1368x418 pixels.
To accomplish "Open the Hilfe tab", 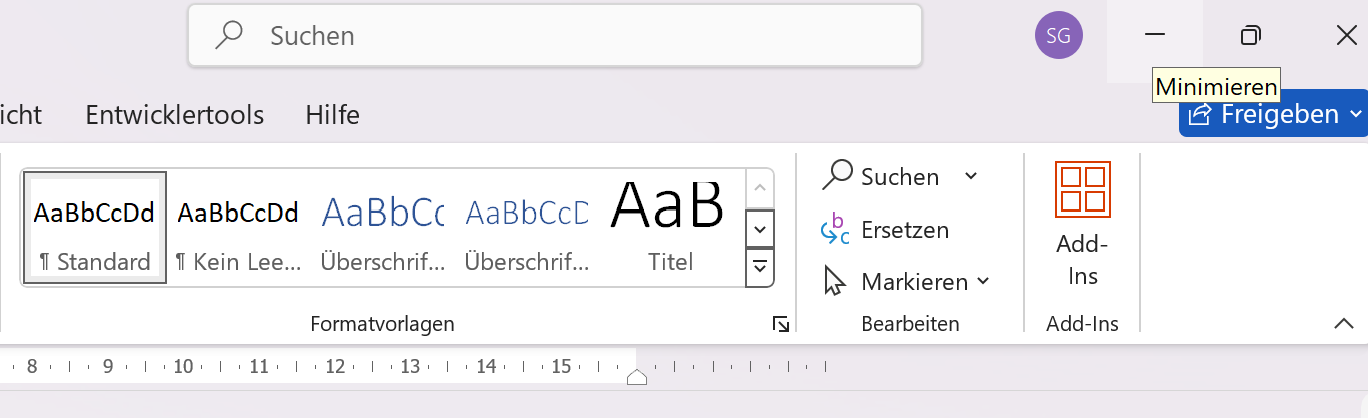I will (332, 115).
